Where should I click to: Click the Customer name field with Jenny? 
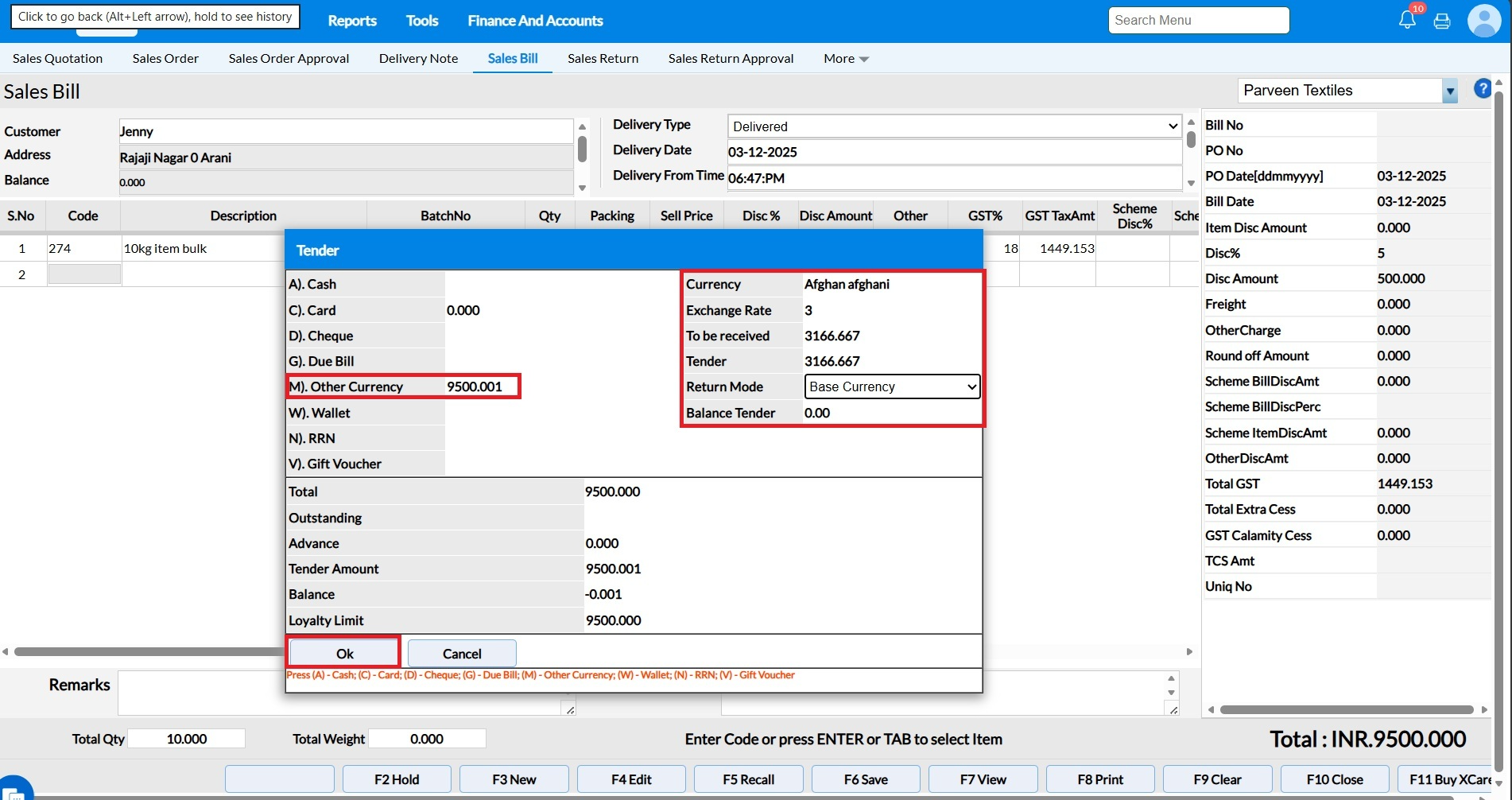coord(345,132)
